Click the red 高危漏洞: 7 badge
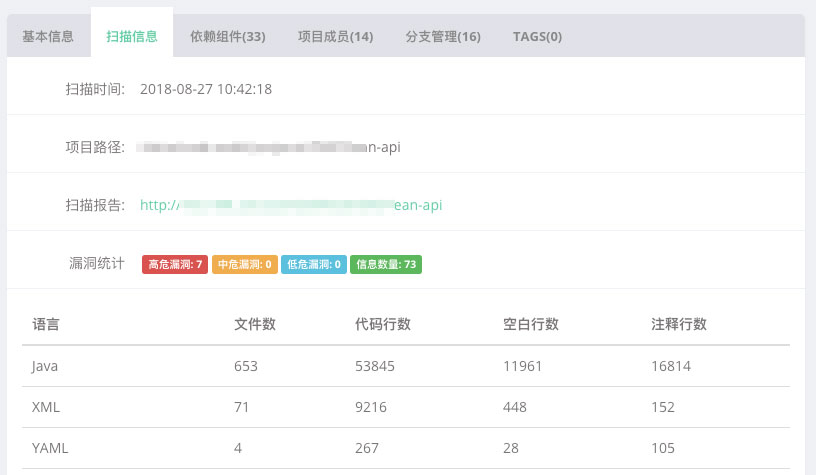816x475 pixels. click(175, 264)
